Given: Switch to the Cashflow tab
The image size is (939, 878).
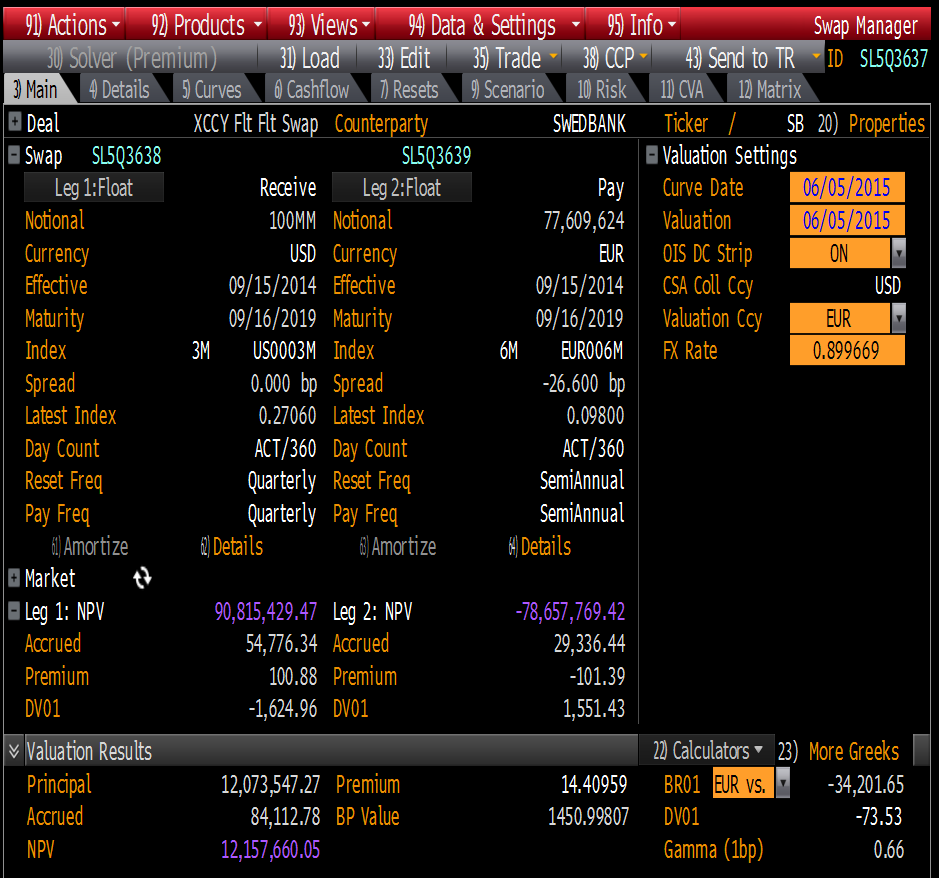Looking at the screenshot, I should pyautogui.click(x=315, y=89).
